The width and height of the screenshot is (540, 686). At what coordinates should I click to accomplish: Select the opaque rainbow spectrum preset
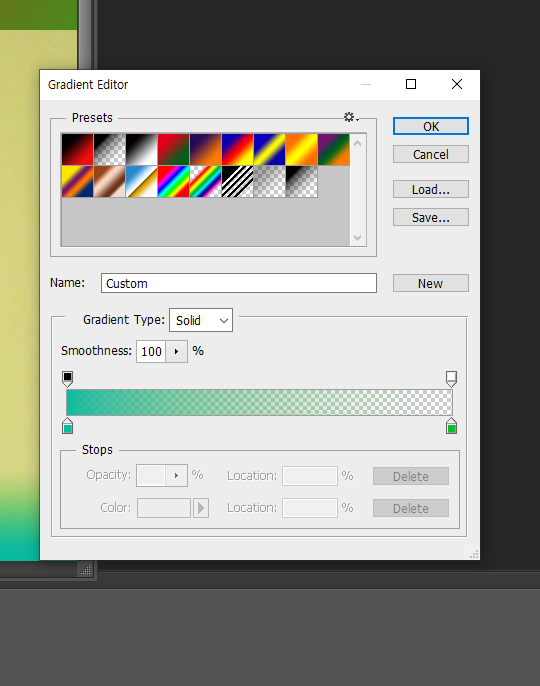173,182
